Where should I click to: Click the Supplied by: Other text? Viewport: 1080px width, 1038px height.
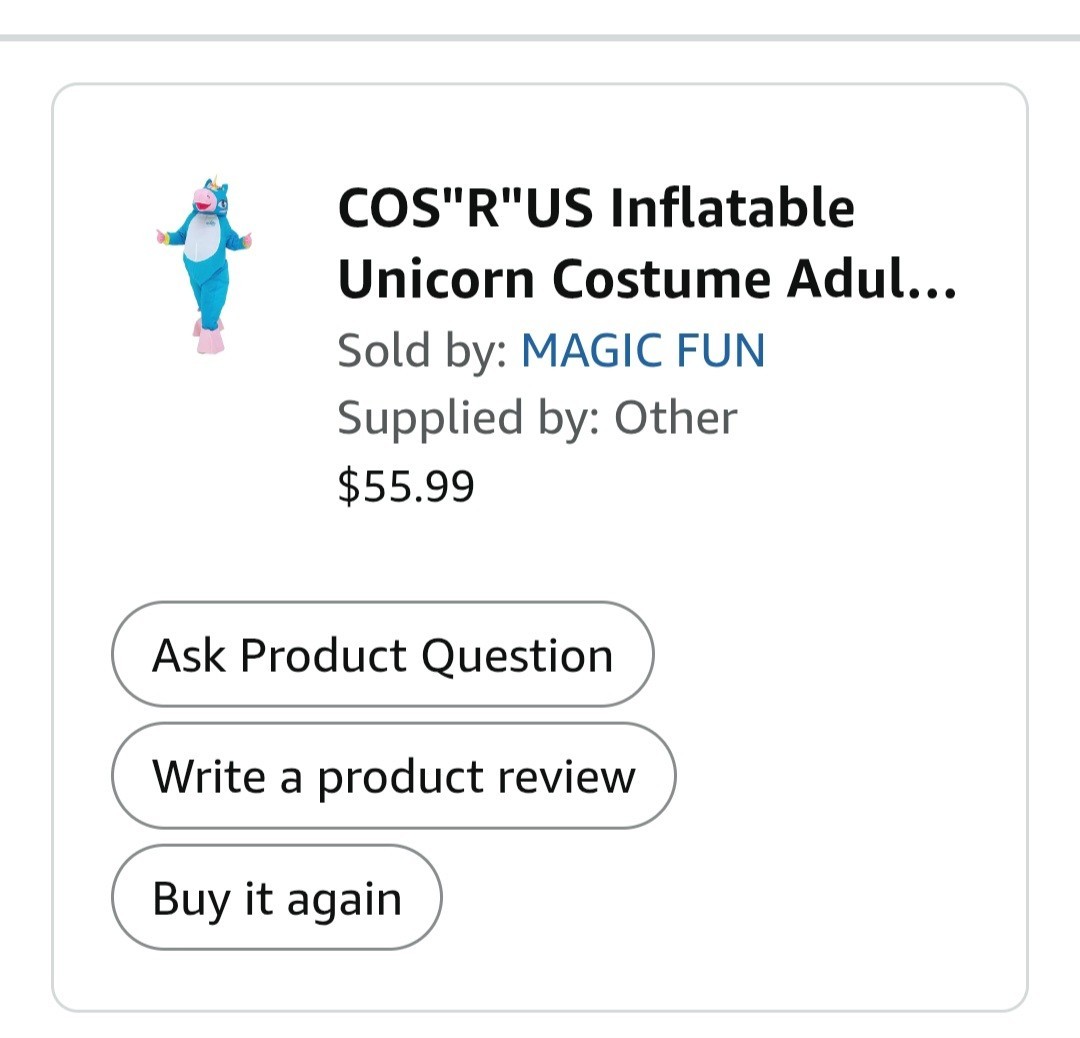(x=537, y=418)
